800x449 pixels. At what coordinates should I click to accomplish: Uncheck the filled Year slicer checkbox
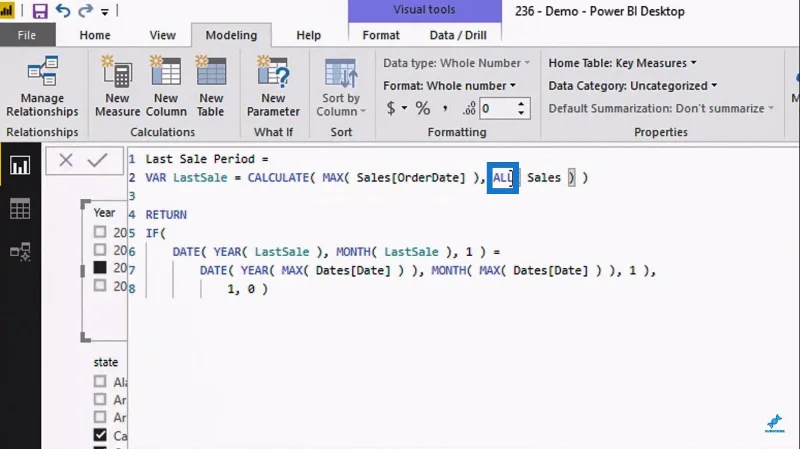(100, 267)
